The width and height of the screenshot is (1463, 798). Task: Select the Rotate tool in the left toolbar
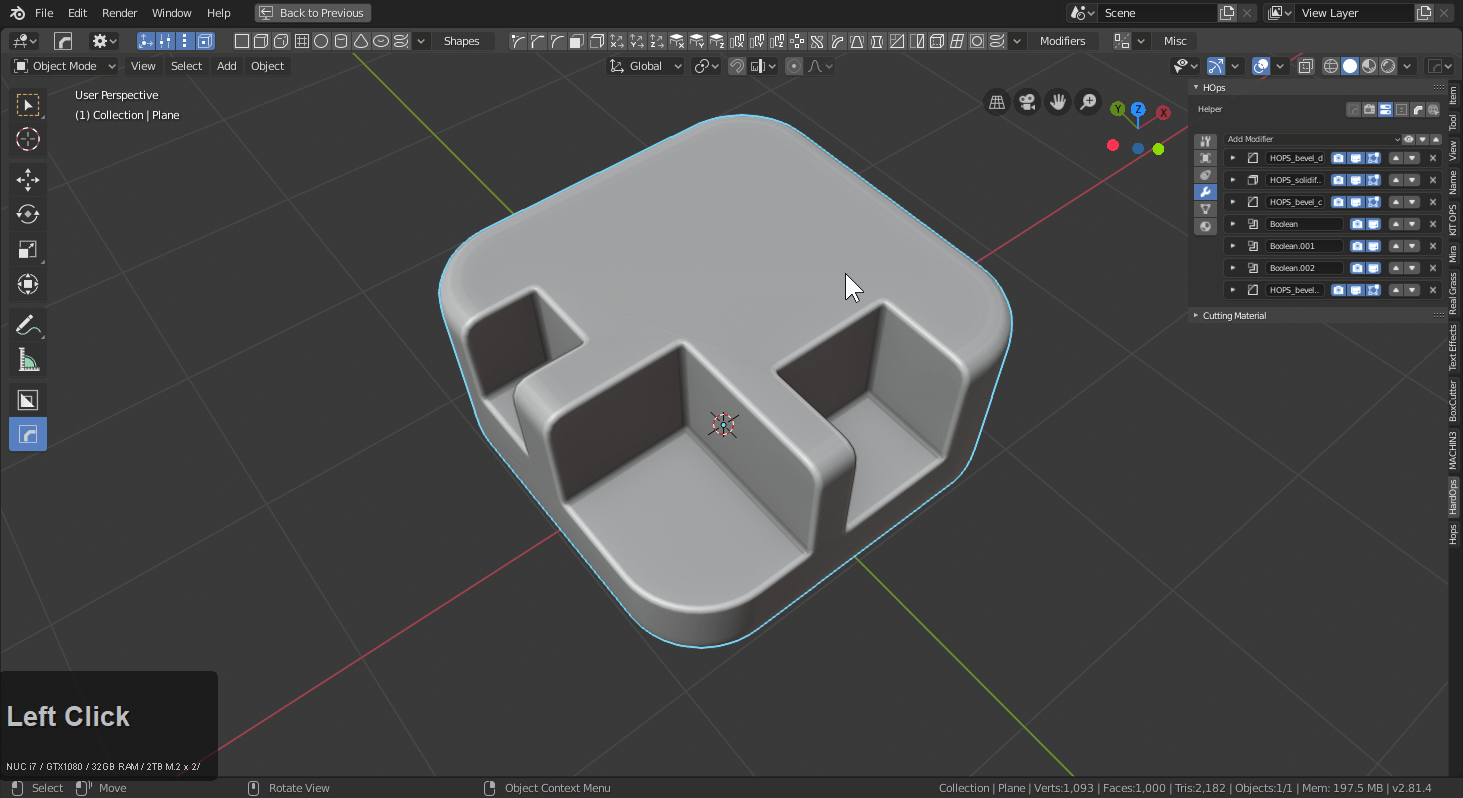click(x=28, y=215)
